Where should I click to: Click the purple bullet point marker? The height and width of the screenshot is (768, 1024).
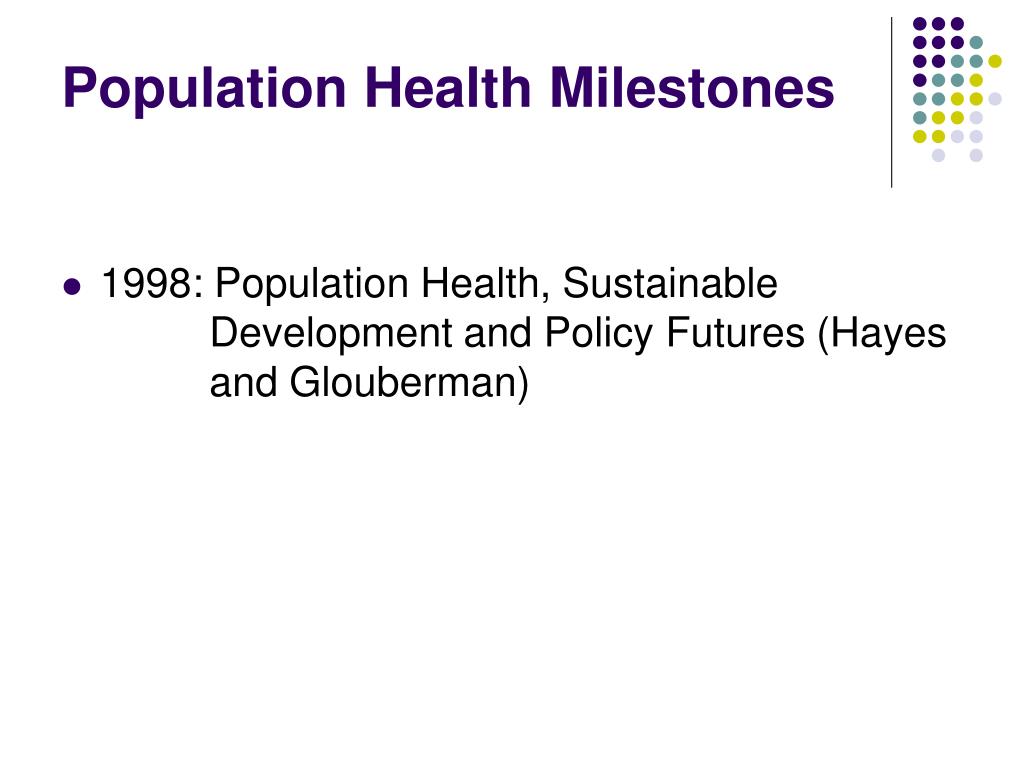[72, 287]
